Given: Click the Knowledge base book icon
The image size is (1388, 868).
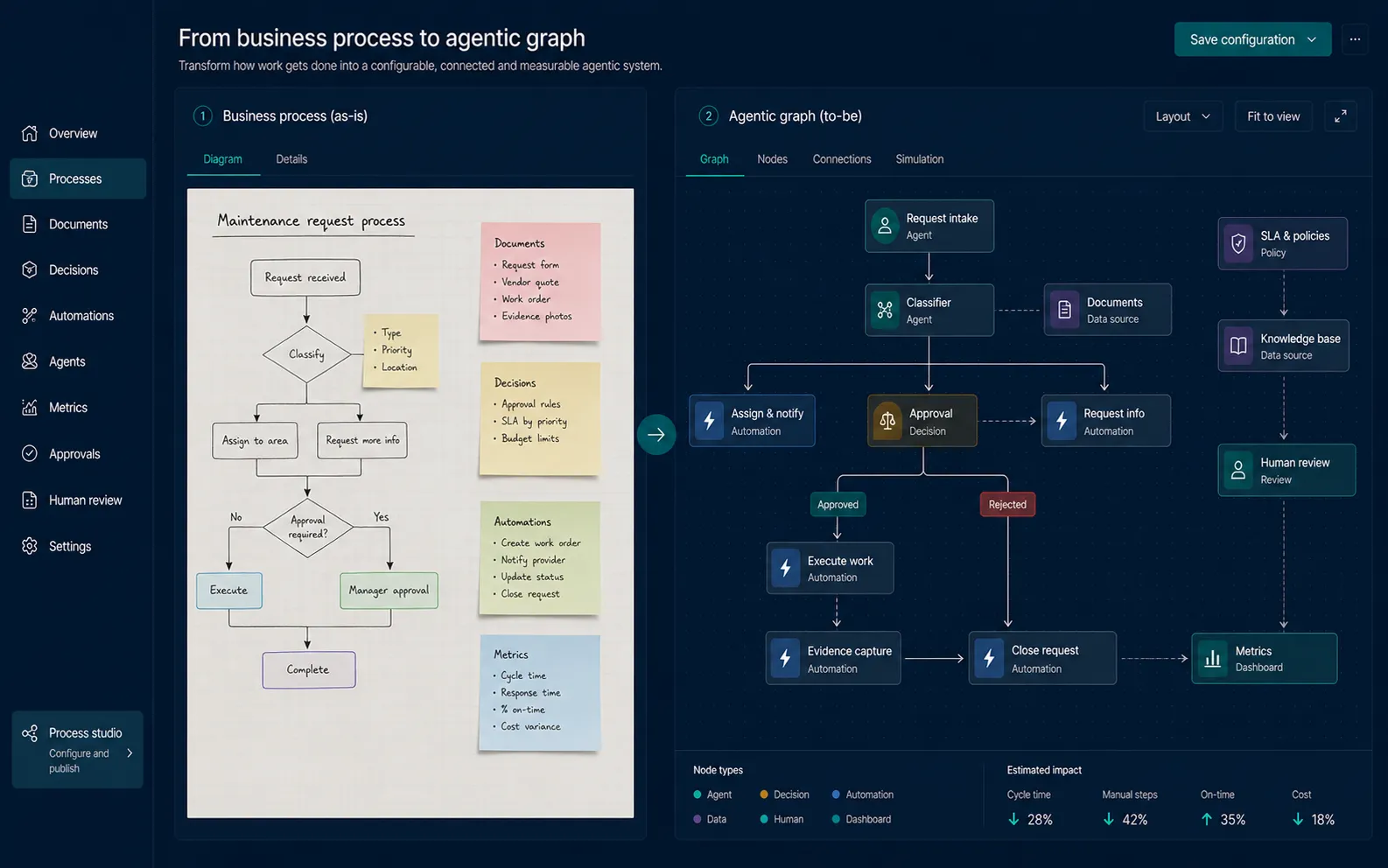Looking at the screenshot, I should point(1238,346).
